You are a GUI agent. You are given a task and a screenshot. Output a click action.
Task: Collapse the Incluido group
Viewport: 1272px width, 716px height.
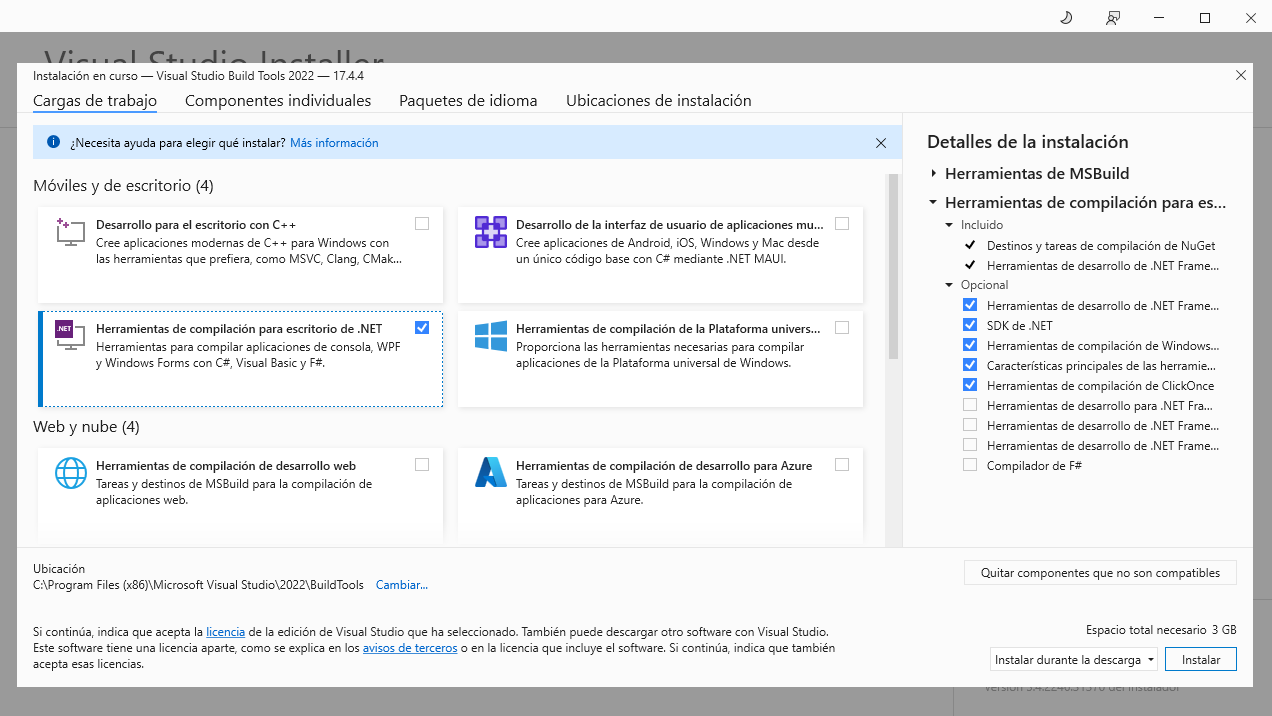pos(950,225)
